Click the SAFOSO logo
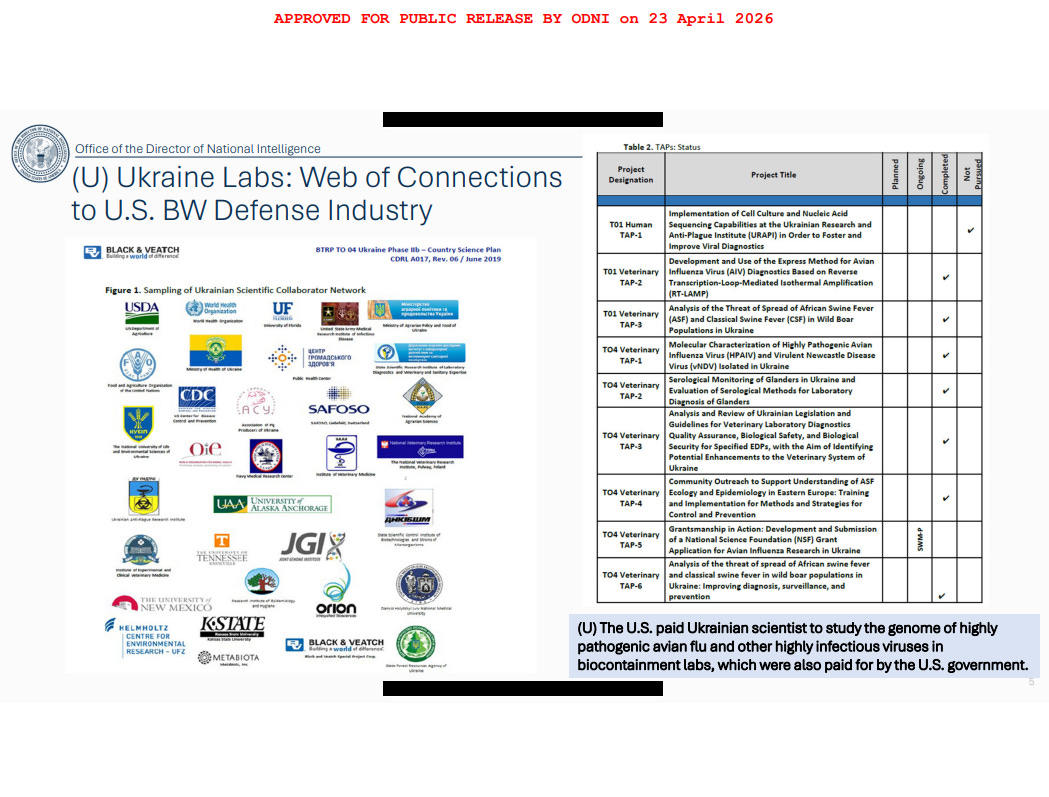Viewport: 1049px width, 797px height. click(339, 403)
